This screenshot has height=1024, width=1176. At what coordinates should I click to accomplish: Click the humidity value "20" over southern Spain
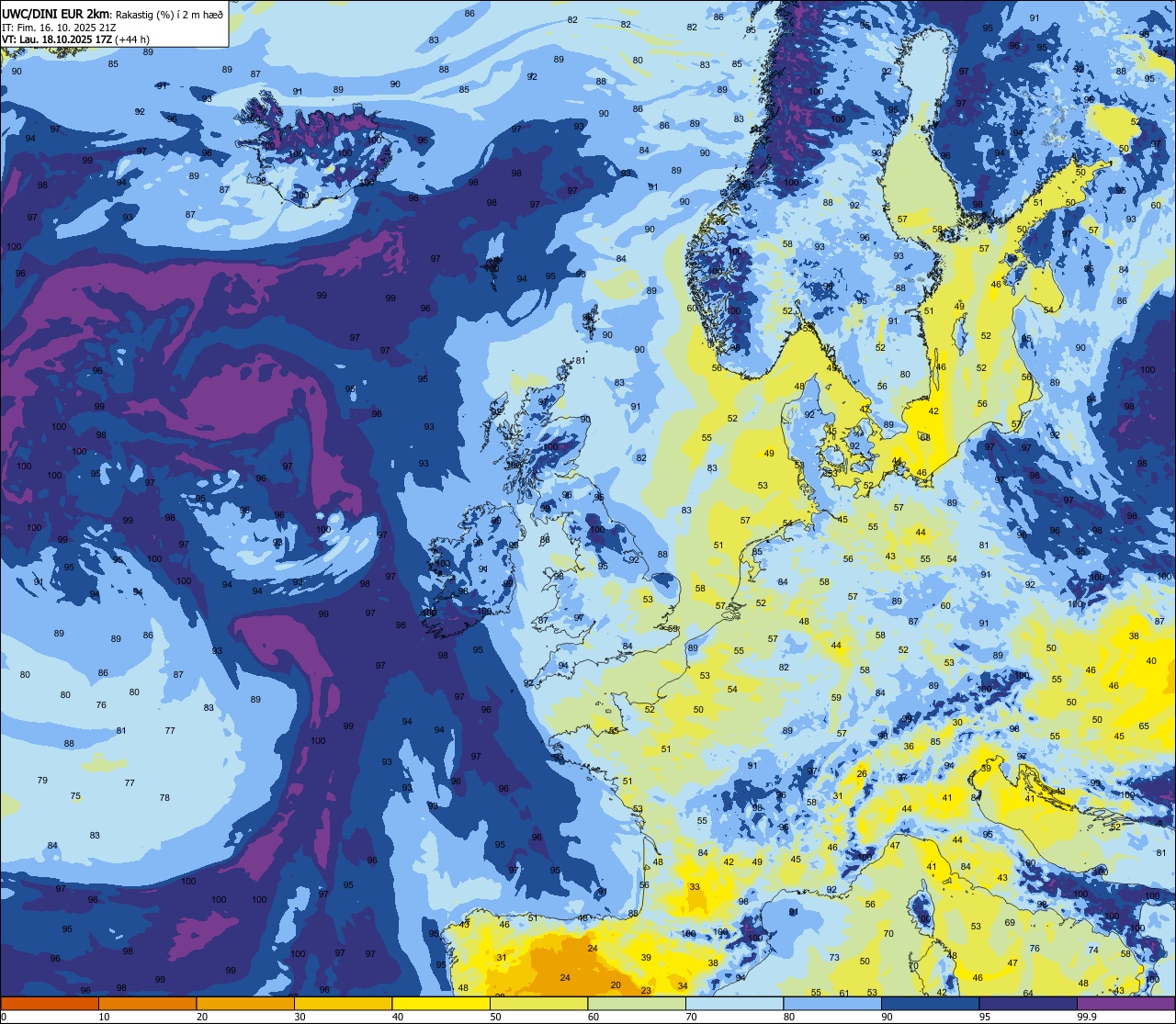pyautogui.click(x=616, y=985)
